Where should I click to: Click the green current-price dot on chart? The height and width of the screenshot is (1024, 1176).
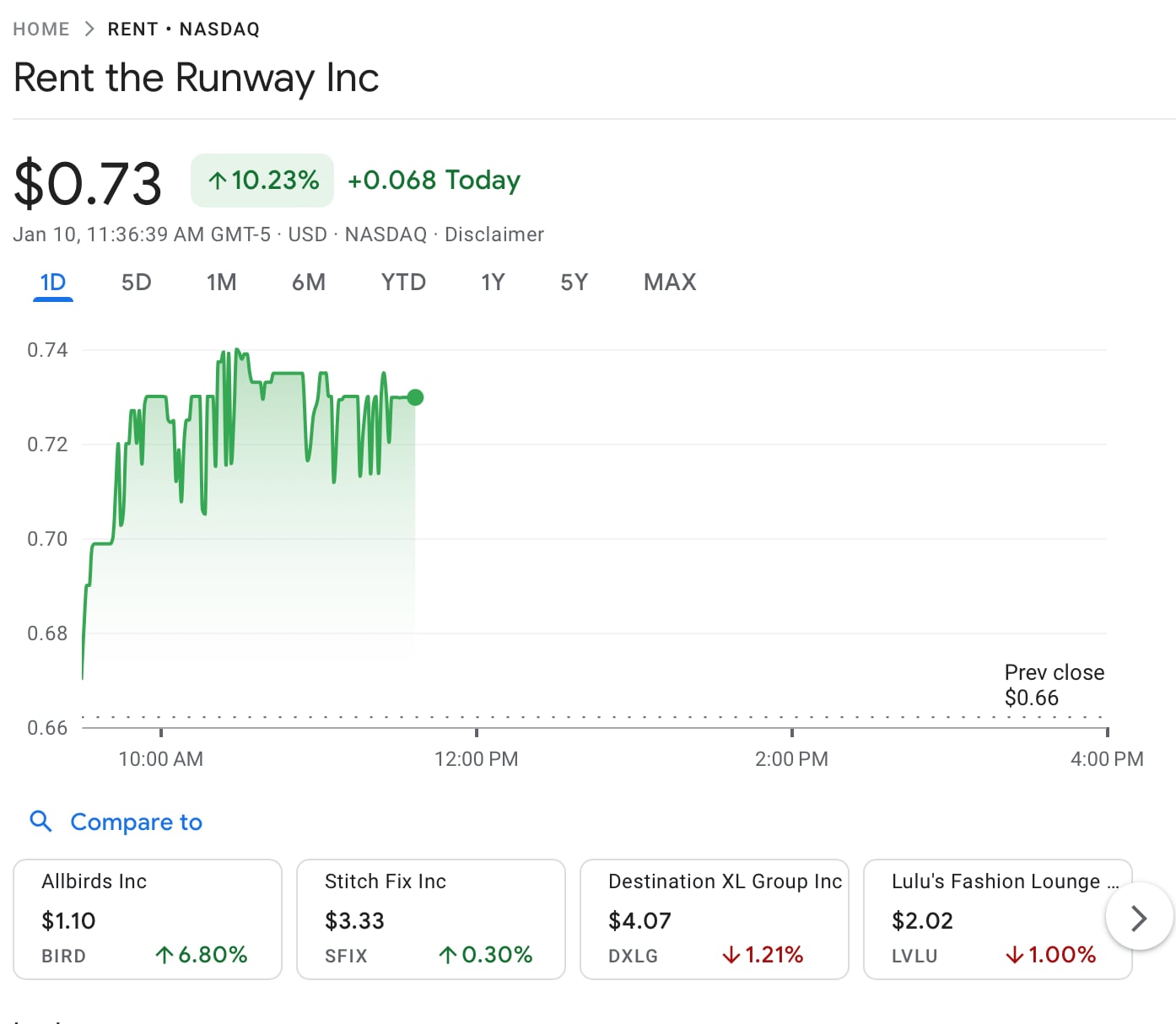point(415,397)
